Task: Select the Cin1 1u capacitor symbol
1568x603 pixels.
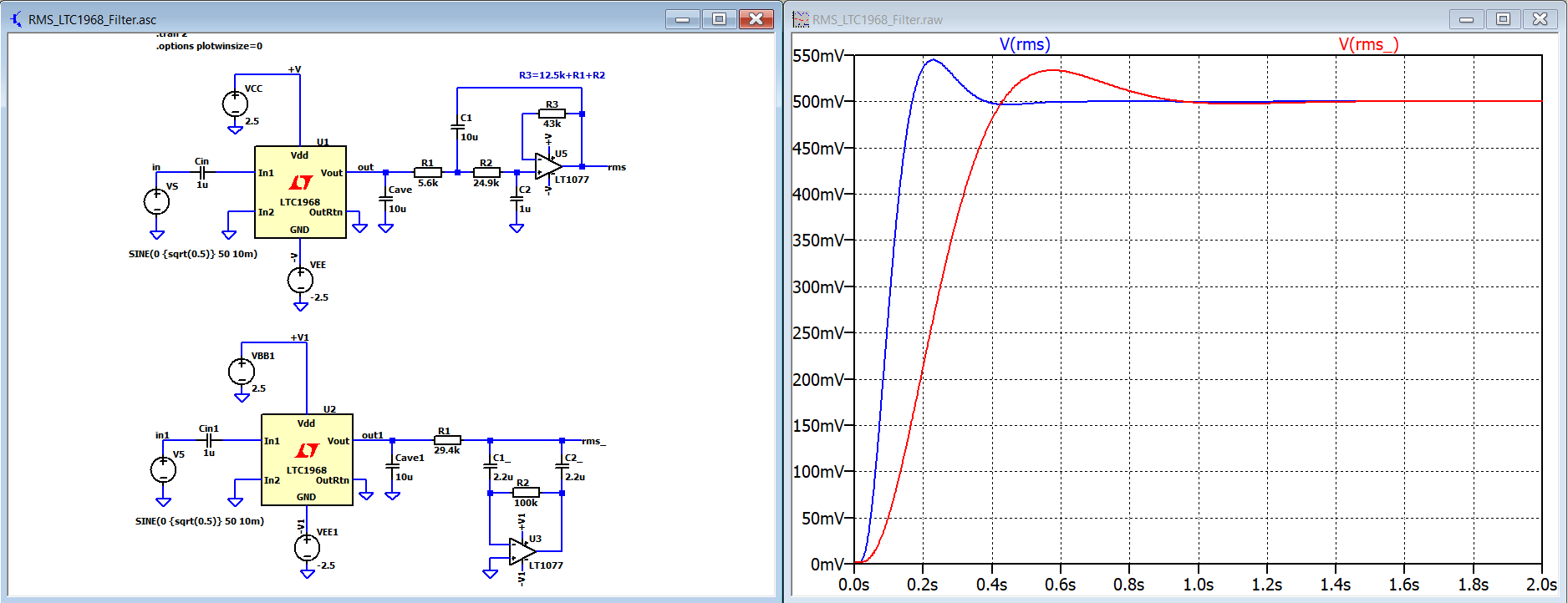Action: pyautogui.click(x=208, y=440)
